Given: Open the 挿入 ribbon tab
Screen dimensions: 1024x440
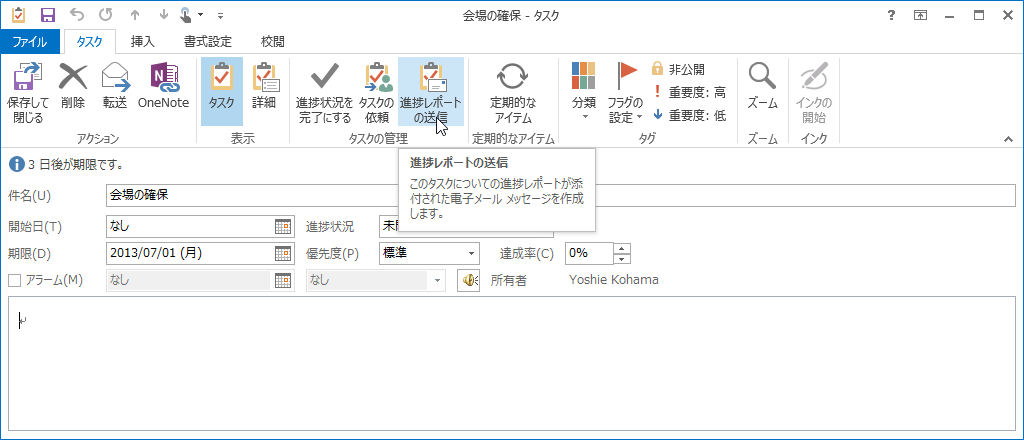Looking at the screenshot, I should pyautogui.click(x=143, y=42).
